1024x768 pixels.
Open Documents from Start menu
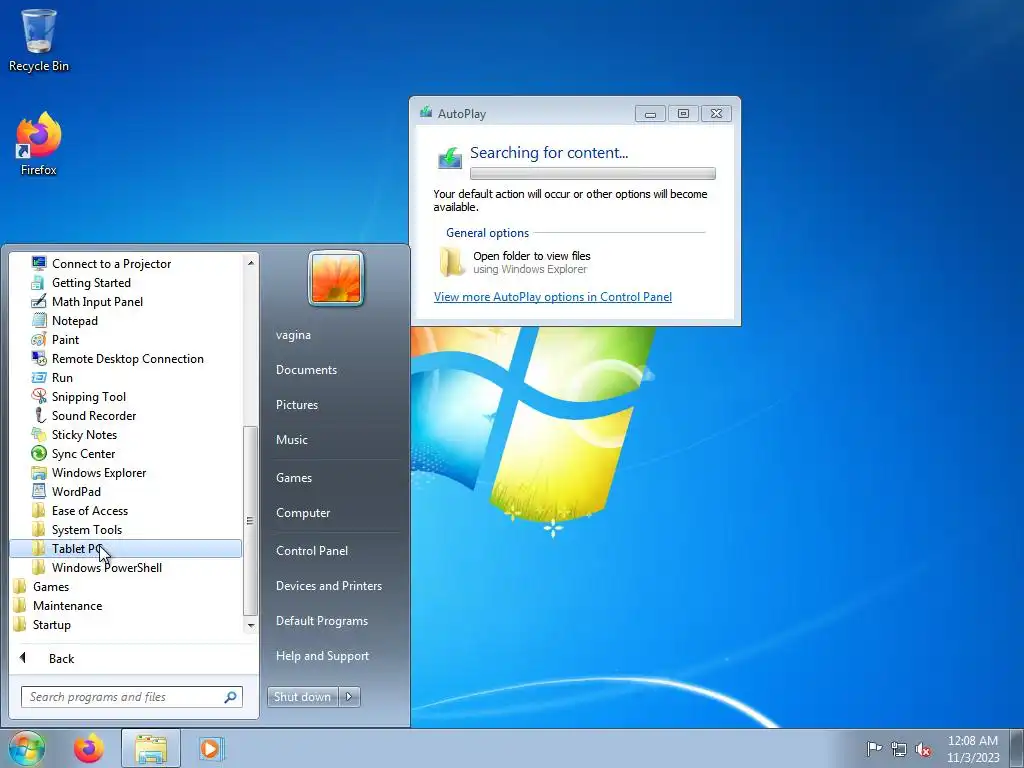coord(306,370)
